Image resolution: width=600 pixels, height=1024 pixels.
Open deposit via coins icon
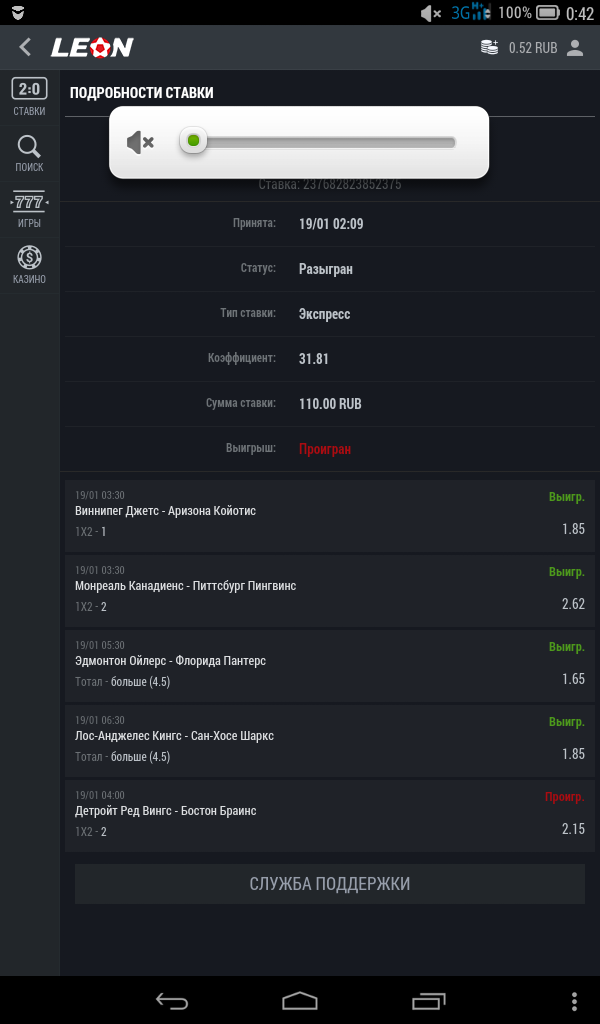(x=490, y=47)
